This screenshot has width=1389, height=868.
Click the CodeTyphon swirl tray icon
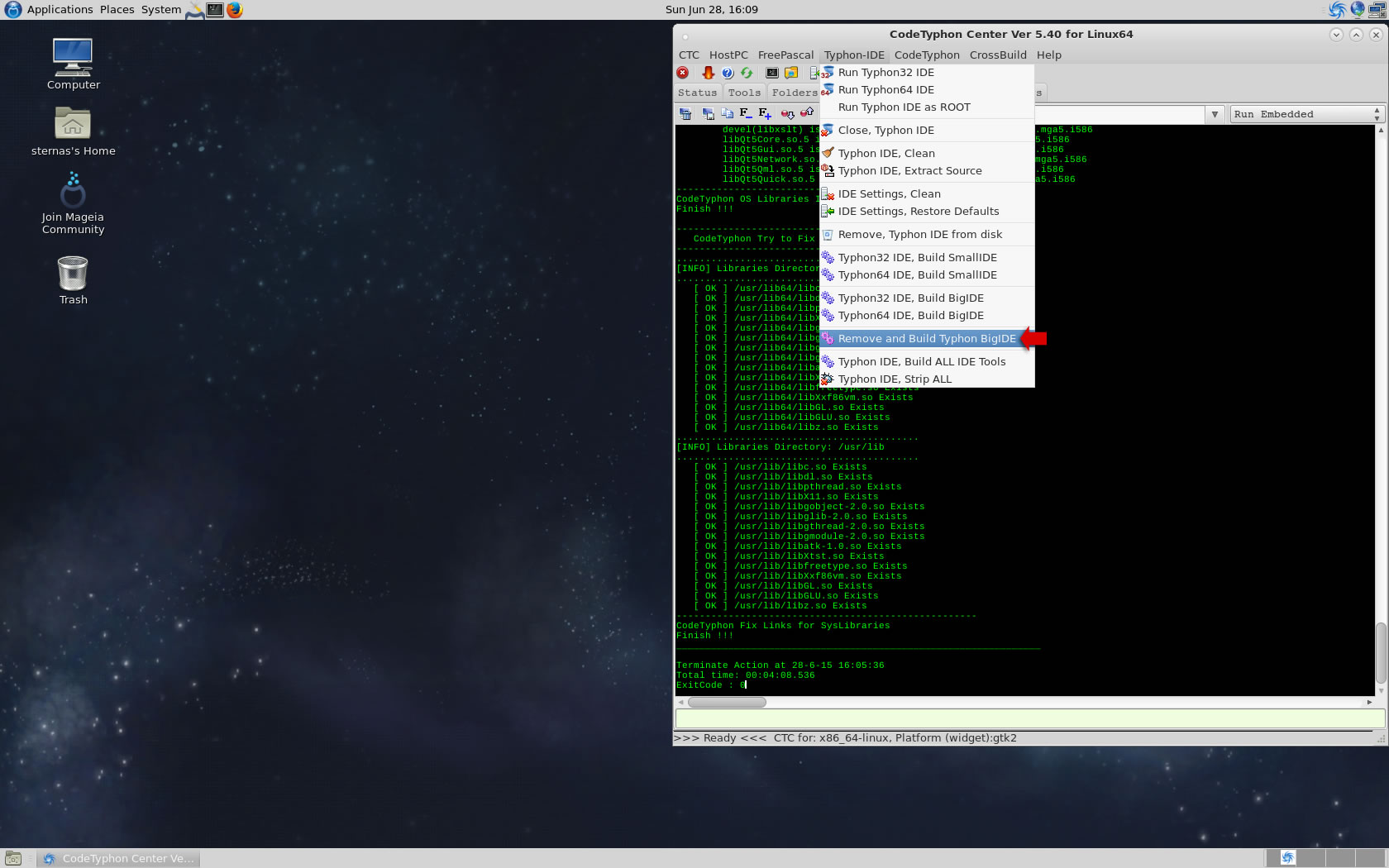pyautogui.click(x=1337, y=10)
